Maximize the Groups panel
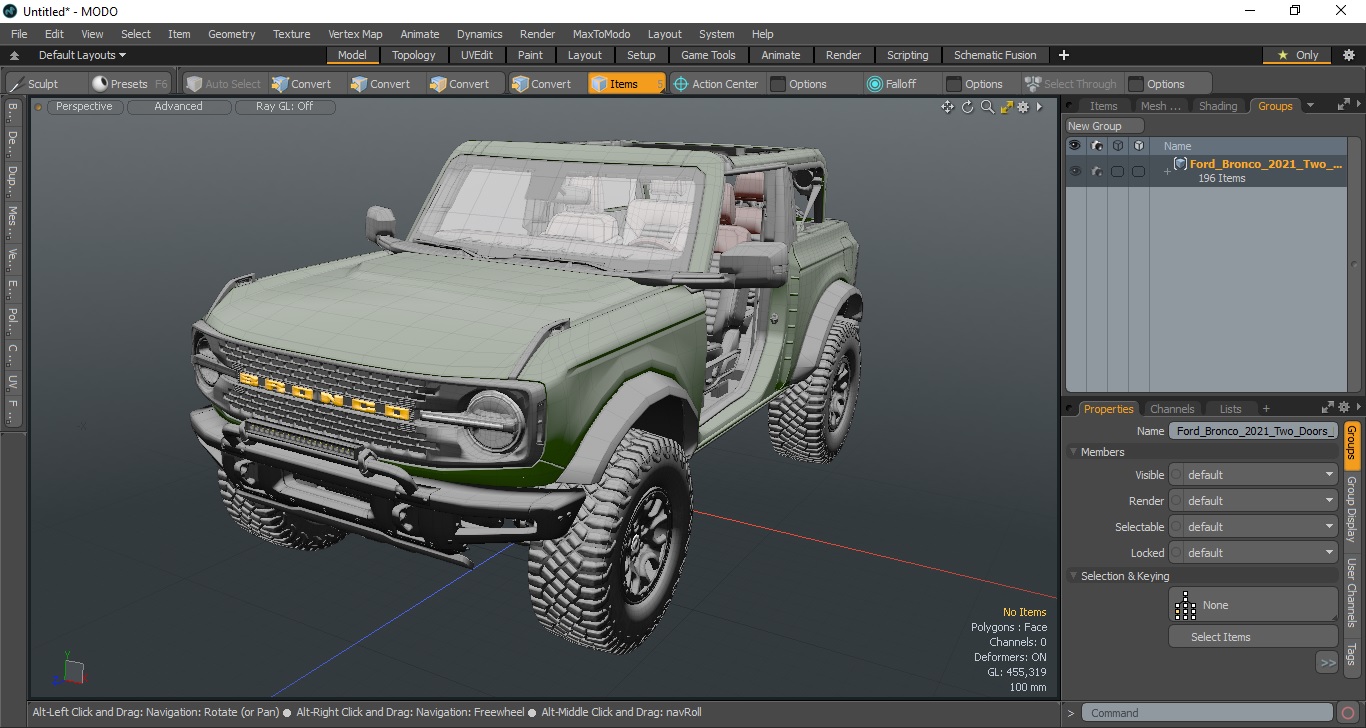Image resolution: width=1366 pixels, height=728 pixels. [x=1343, y=104]
